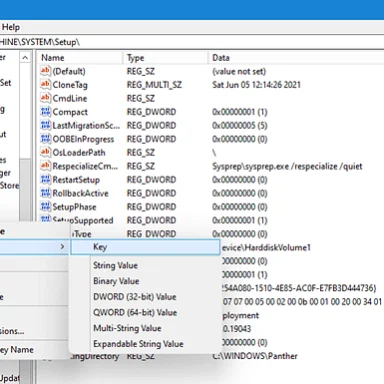Choose Expandable String Value entry
The height and width of the screenshot is (384, 384).
[138, 344]
